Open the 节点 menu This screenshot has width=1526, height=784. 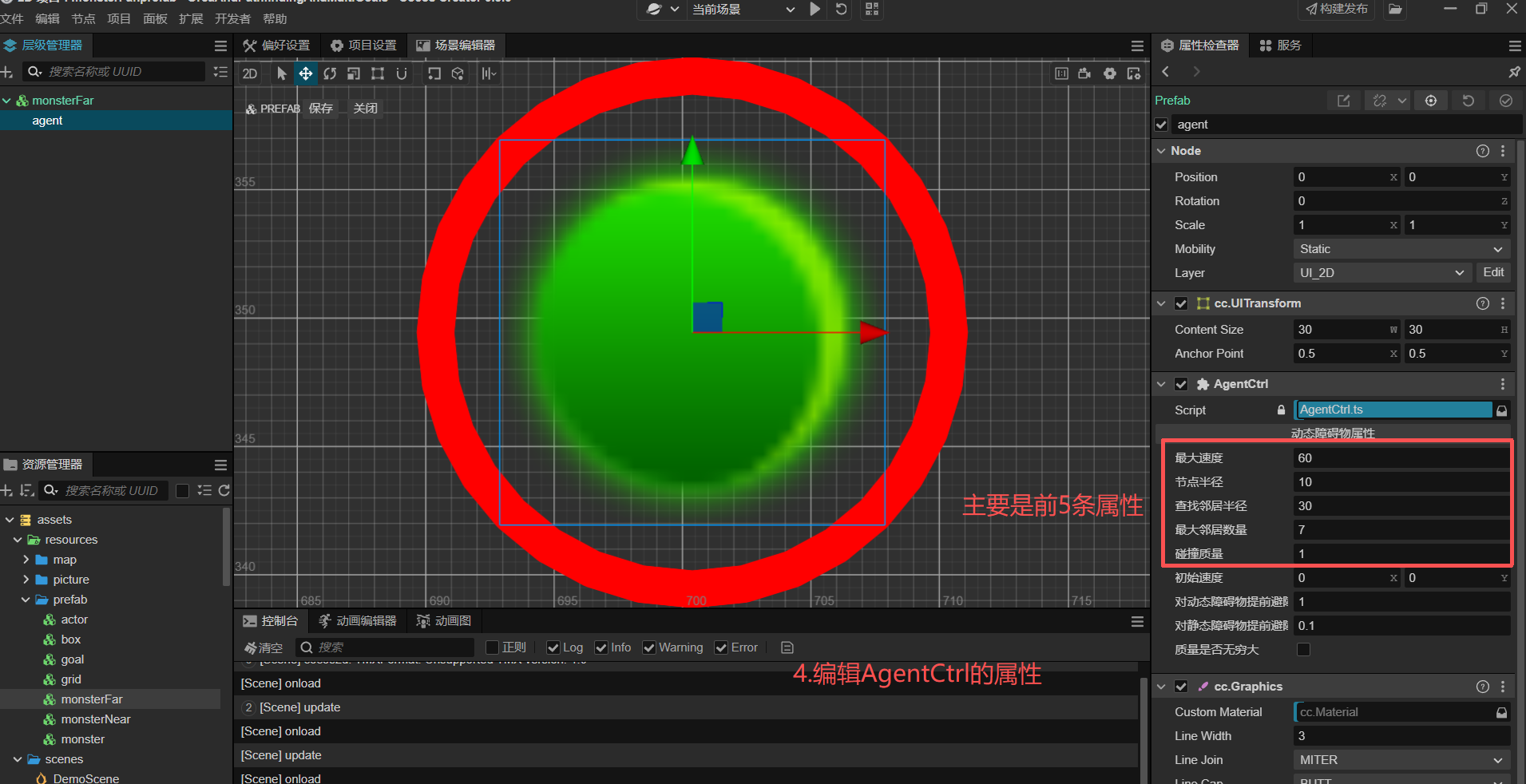(83, 18)
